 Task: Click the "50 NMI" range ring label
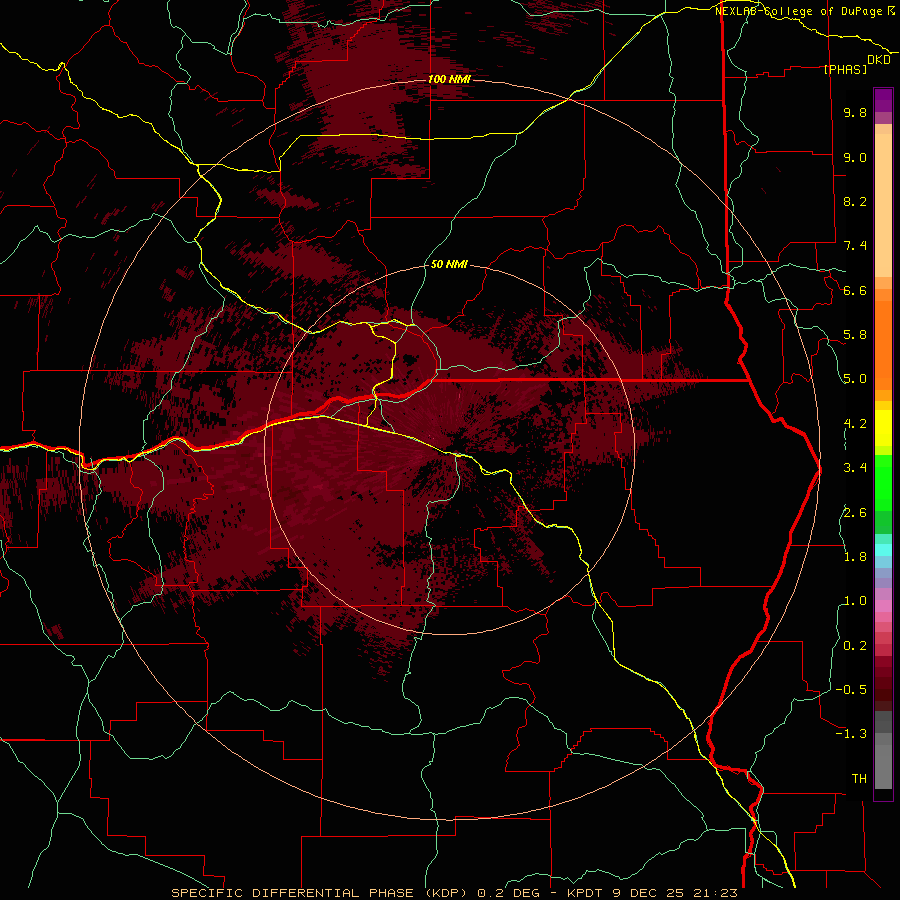click(x=449, y=265)
